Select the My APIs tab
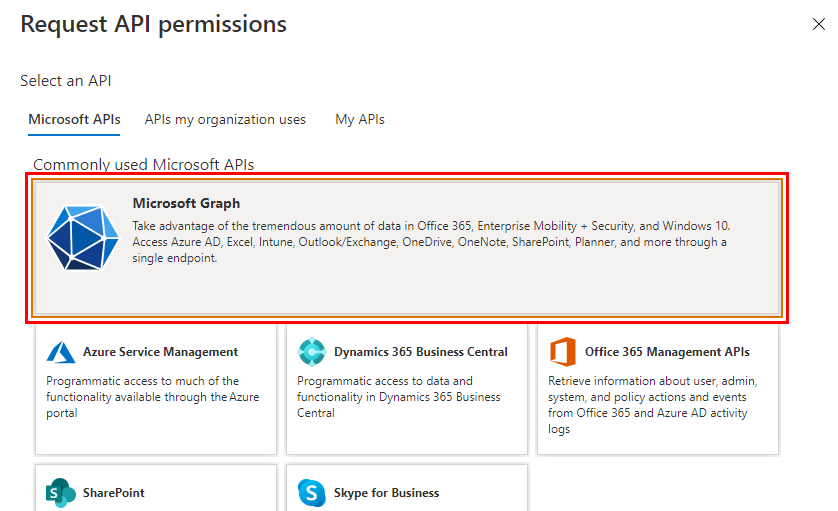This screenshot has height=511, width=838. point(359,119)
